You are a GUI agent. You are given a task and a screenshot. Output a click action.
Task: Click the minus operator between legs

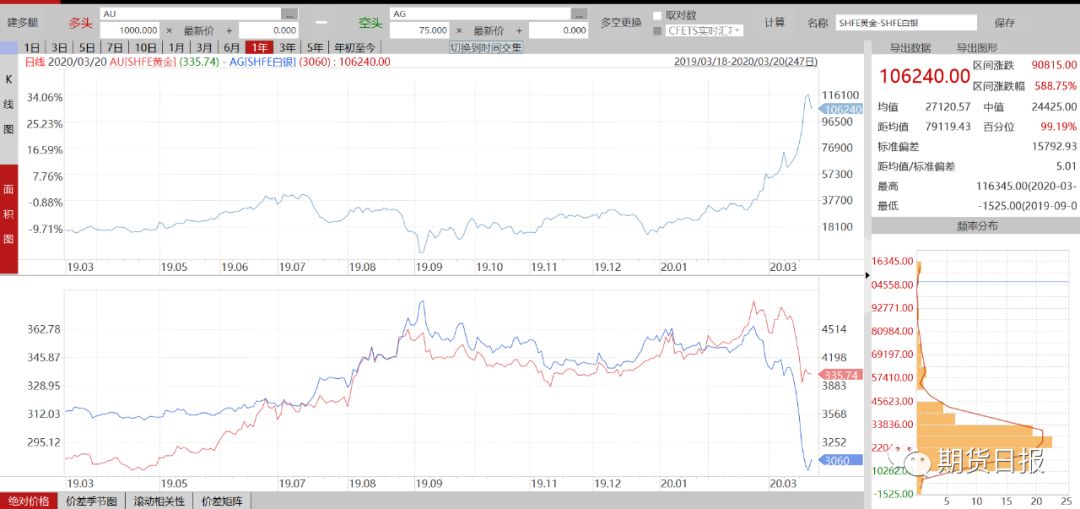(x=321, y=22)
